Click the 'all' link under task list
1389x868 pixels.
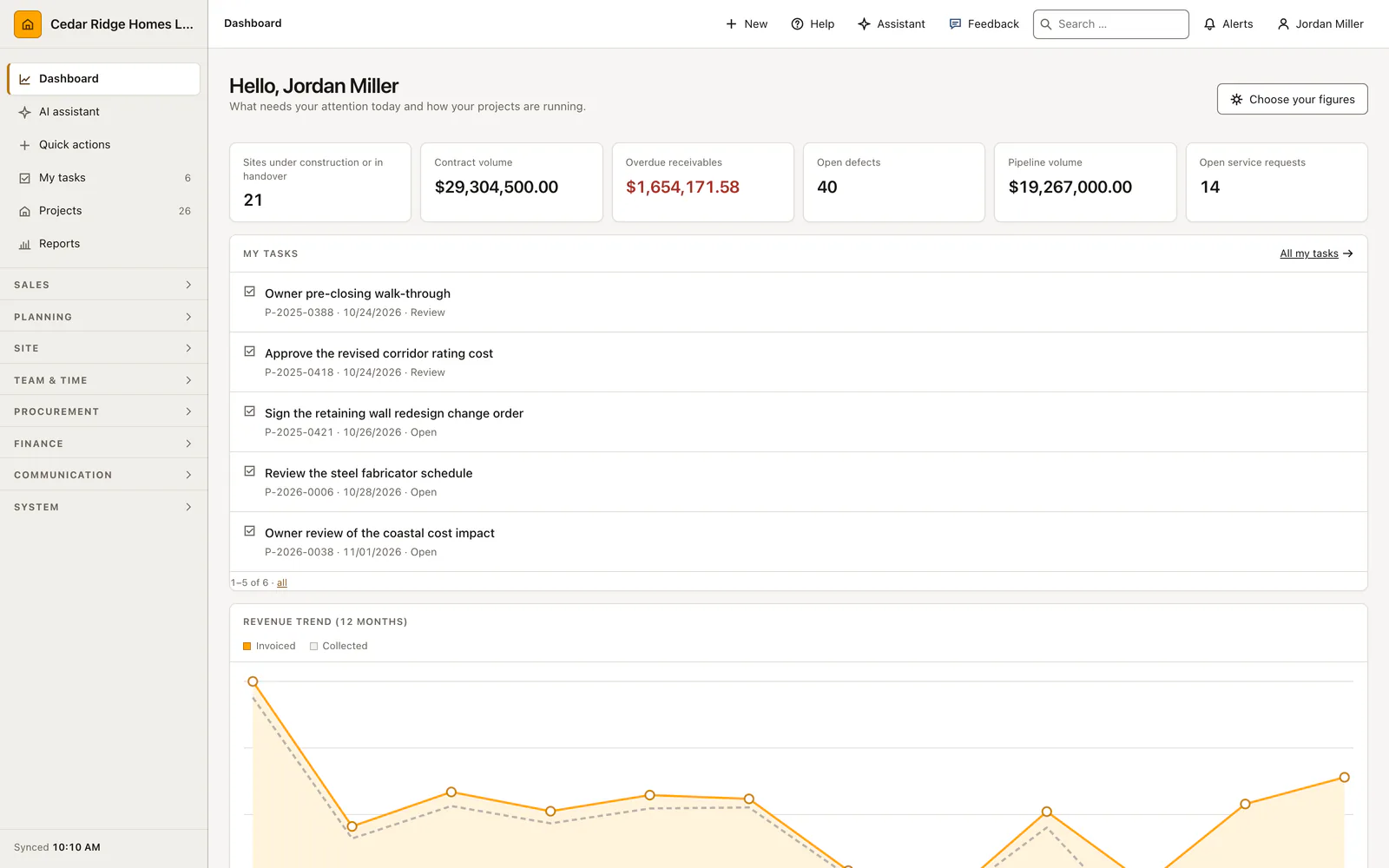point(282,582)
